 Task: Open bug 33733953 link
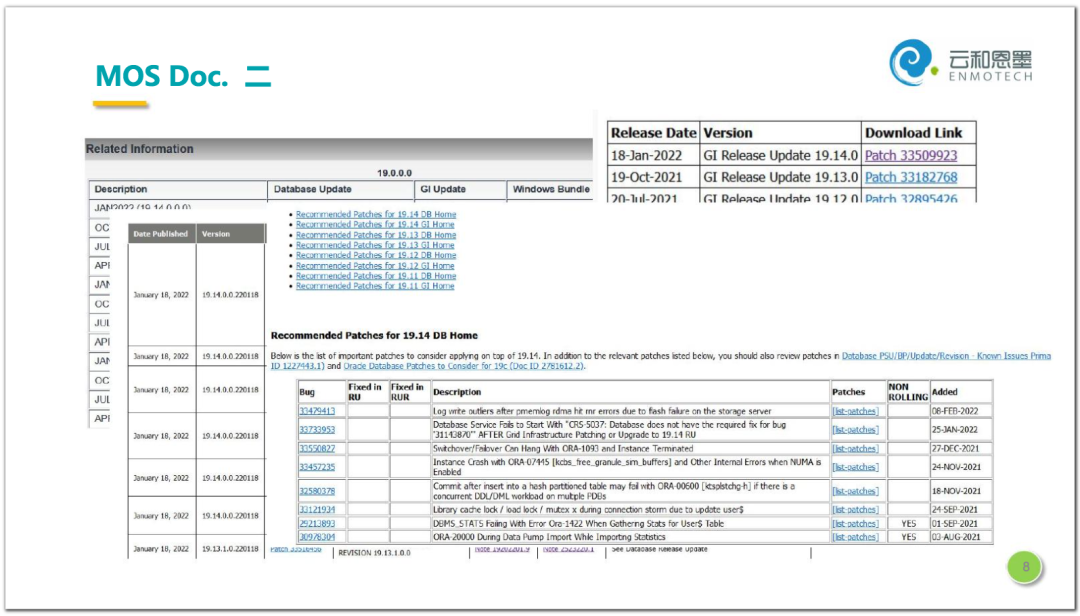(317, 430)
